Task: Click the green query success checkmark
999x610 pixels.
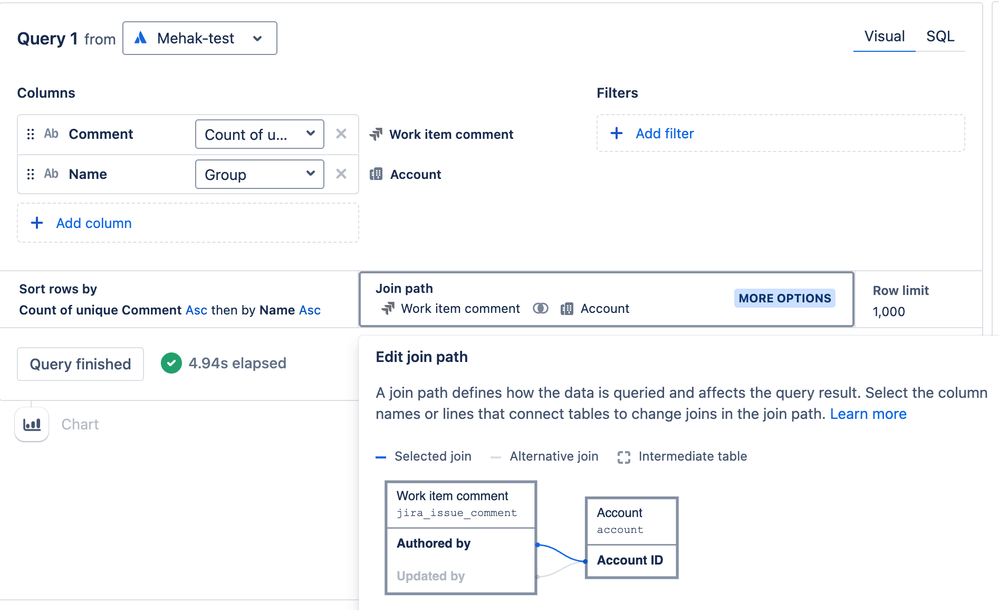Action: [171, 363]
